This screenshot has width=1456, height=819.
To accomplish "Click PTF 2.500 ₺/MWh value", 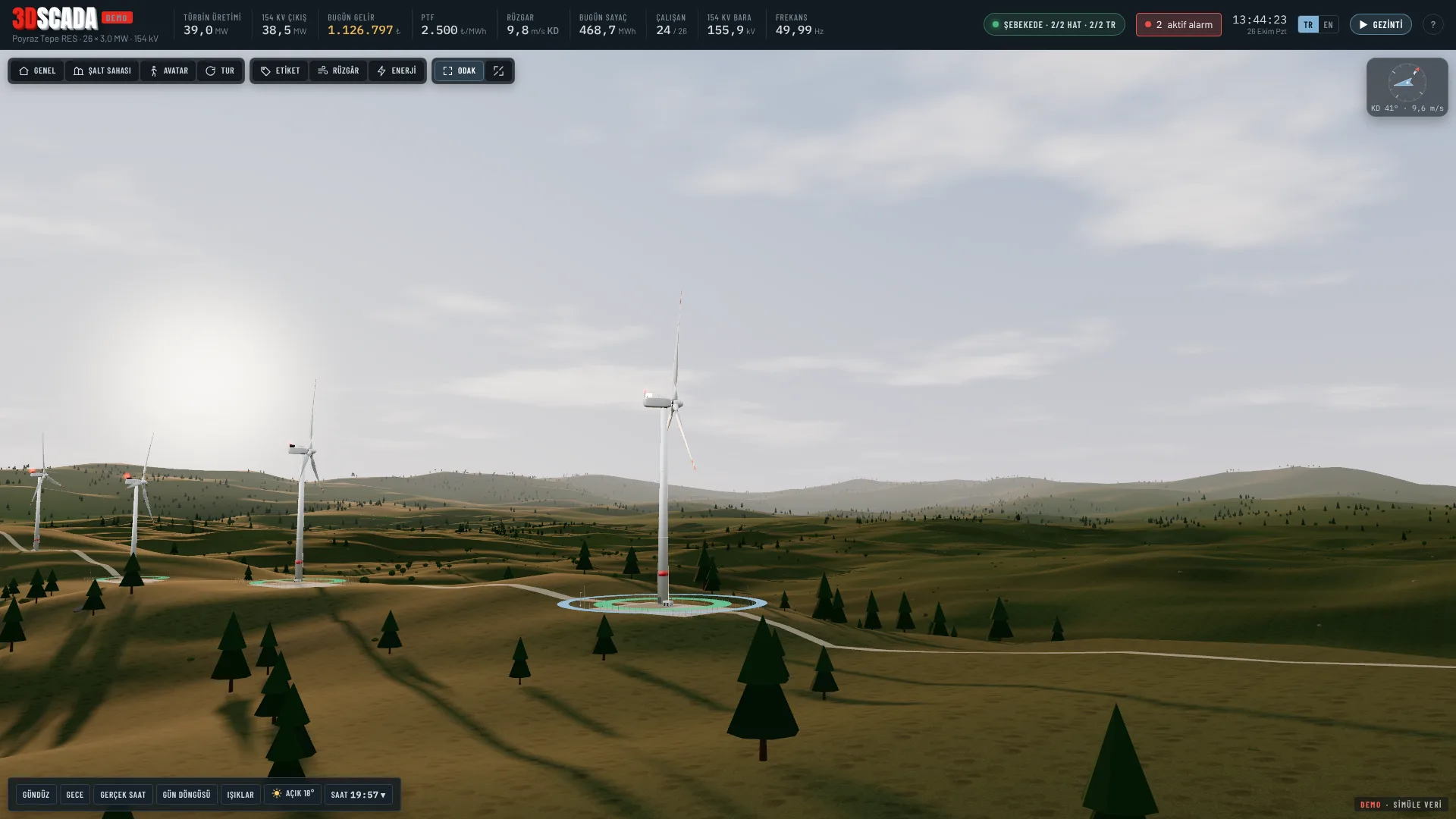I will point(453,30).
